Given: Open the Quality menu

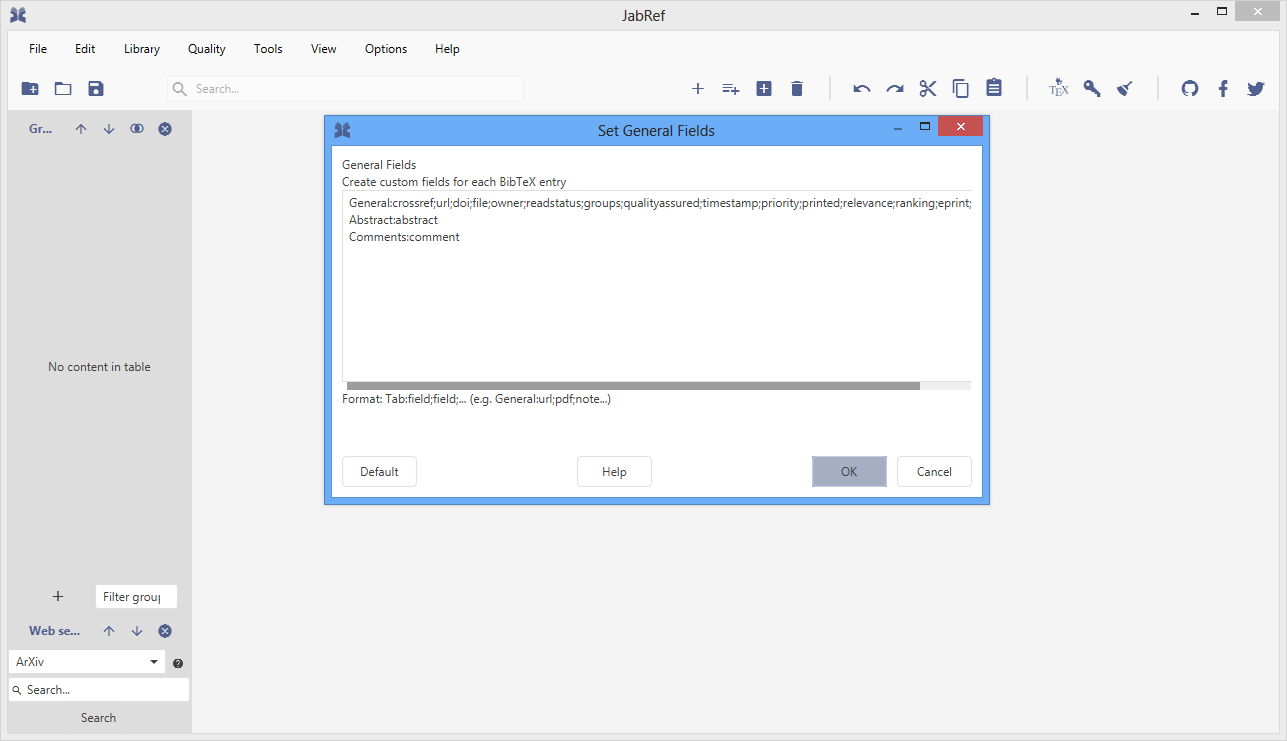Looking at the screenshot, I should pyautogui.click(x=207, y=49).
